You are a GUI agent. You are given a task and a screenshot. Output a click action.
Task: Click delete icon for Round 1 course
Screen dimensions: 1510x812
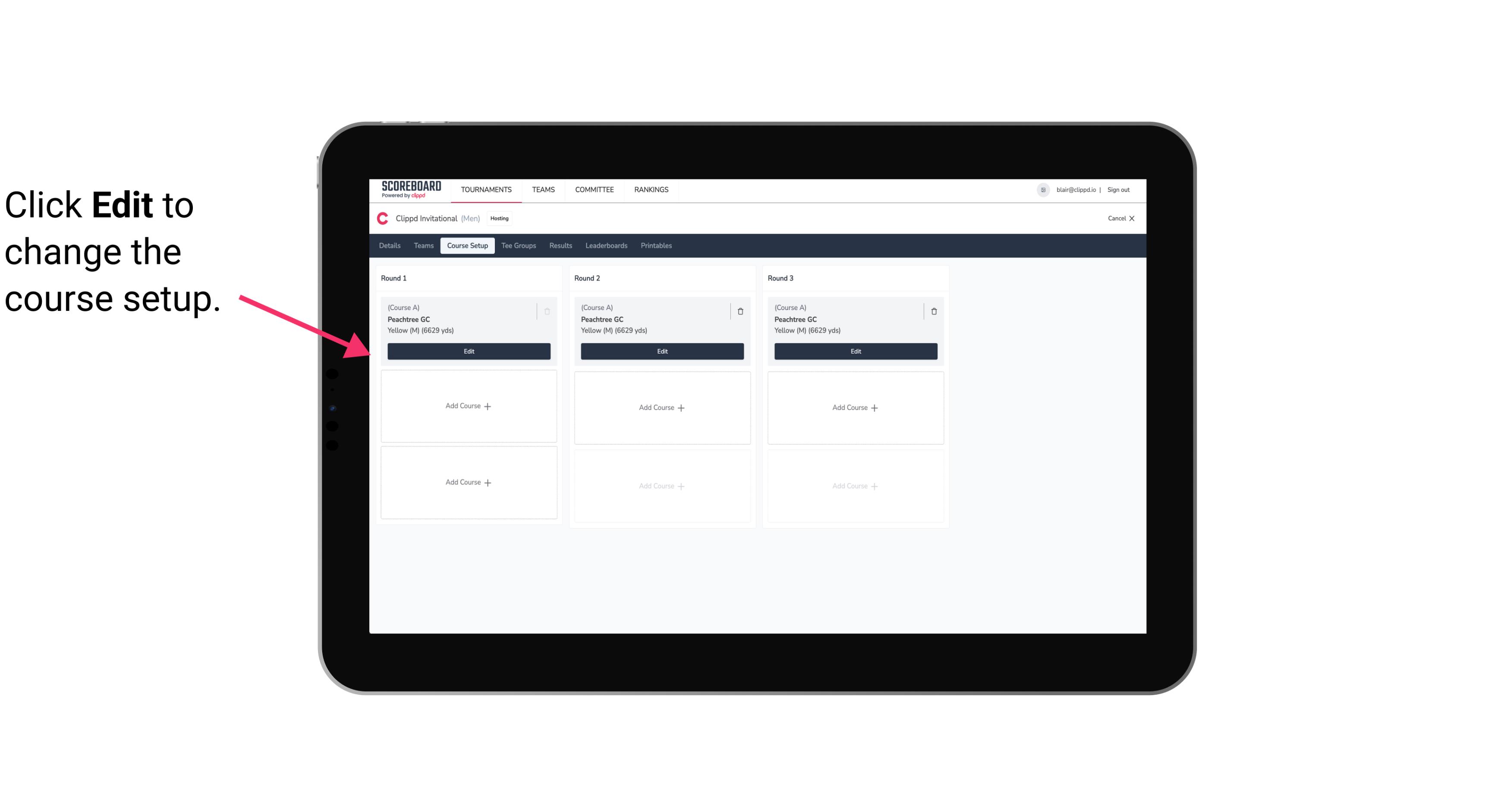pyautogui.click(x=548, y=311)
